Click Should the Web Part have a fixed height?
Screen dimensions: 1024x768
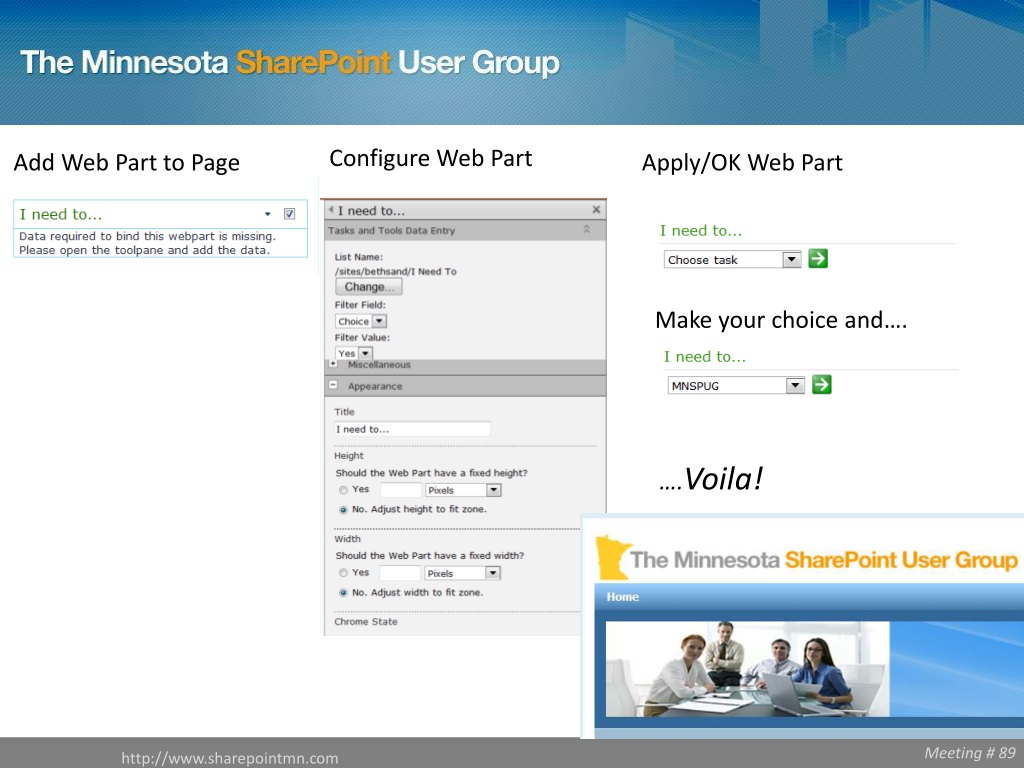[432, 473]
